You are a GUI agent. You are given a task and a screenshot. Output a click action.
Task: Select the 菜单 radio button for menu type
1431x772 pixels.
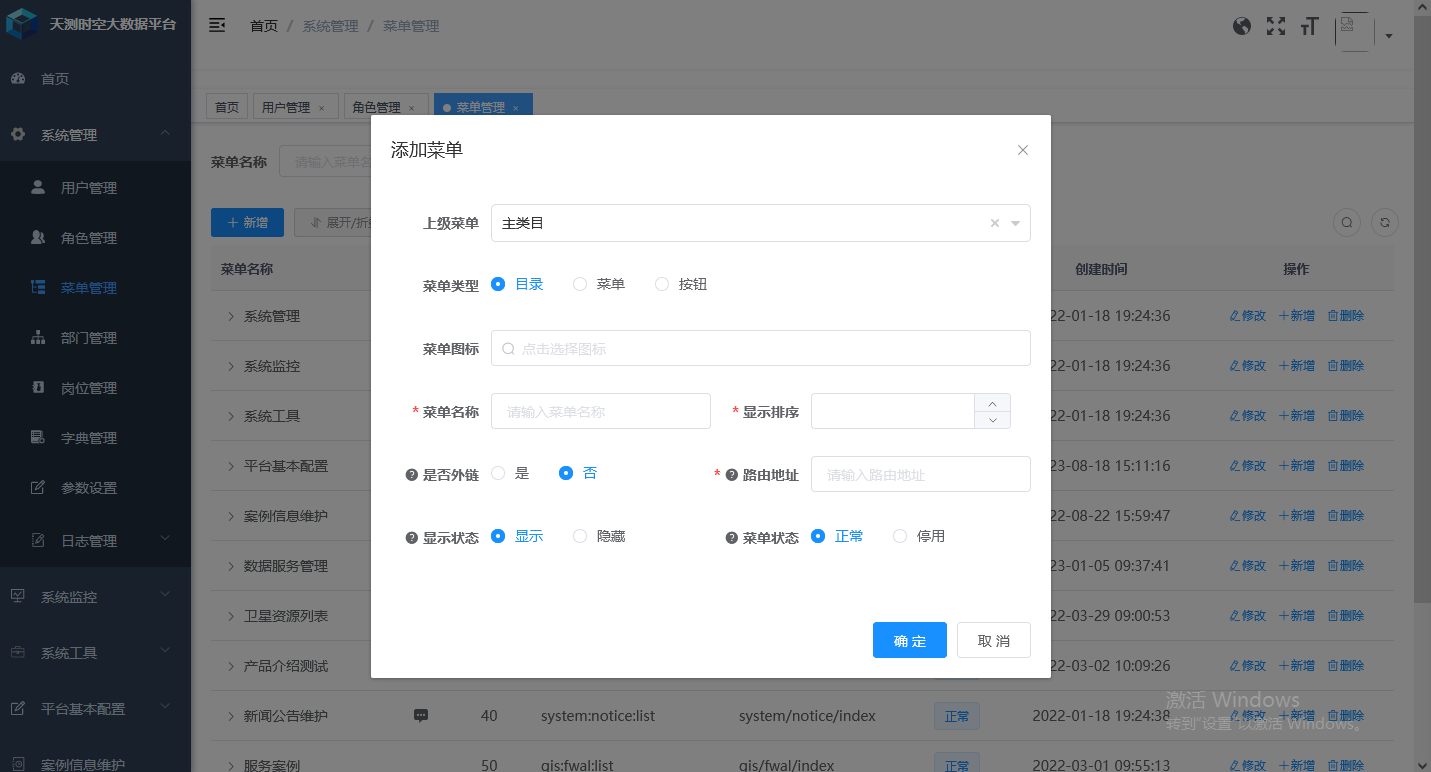pos(580,284)
